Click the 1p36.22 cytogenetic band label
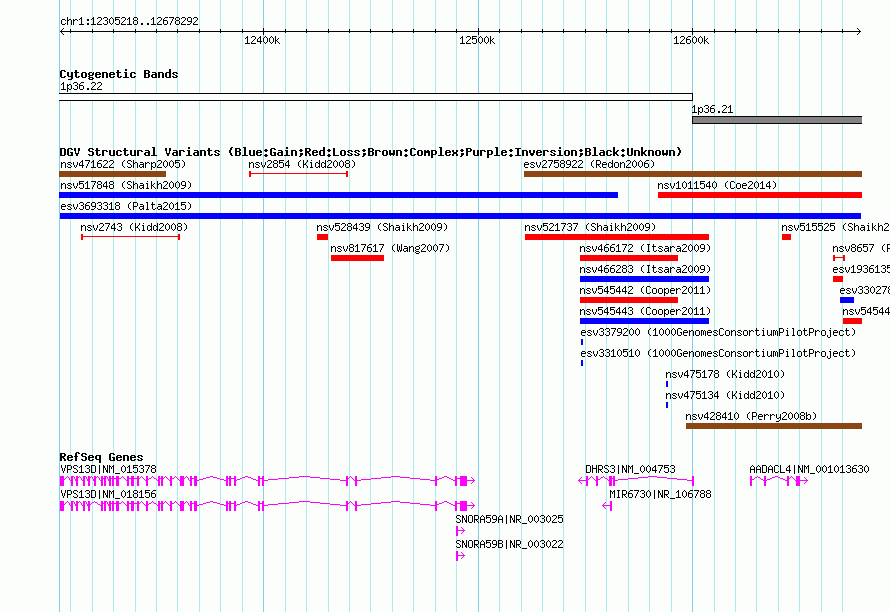 tap(81, 86)
